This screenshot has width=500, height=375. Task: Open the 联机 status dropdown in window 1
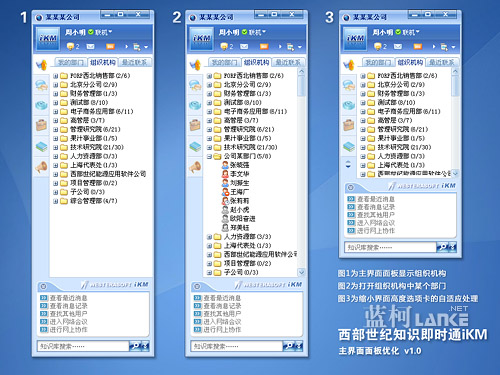tap(104, 32)
